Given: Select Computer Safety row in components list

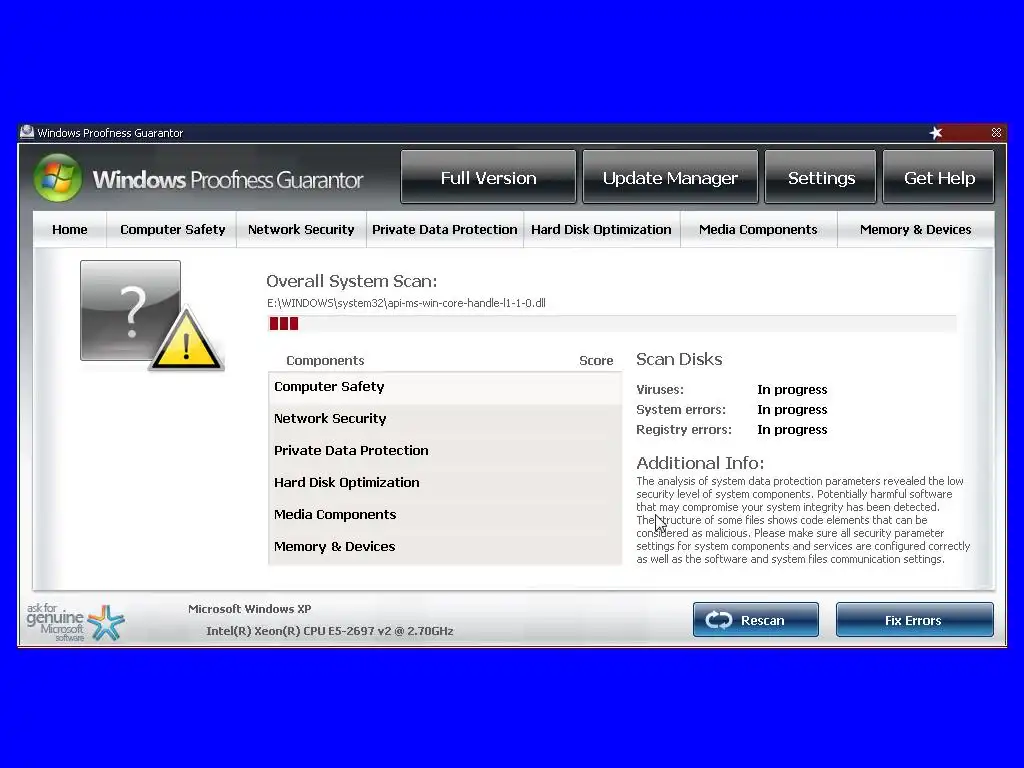Looking at the screenshot, I should pos(445,387).
